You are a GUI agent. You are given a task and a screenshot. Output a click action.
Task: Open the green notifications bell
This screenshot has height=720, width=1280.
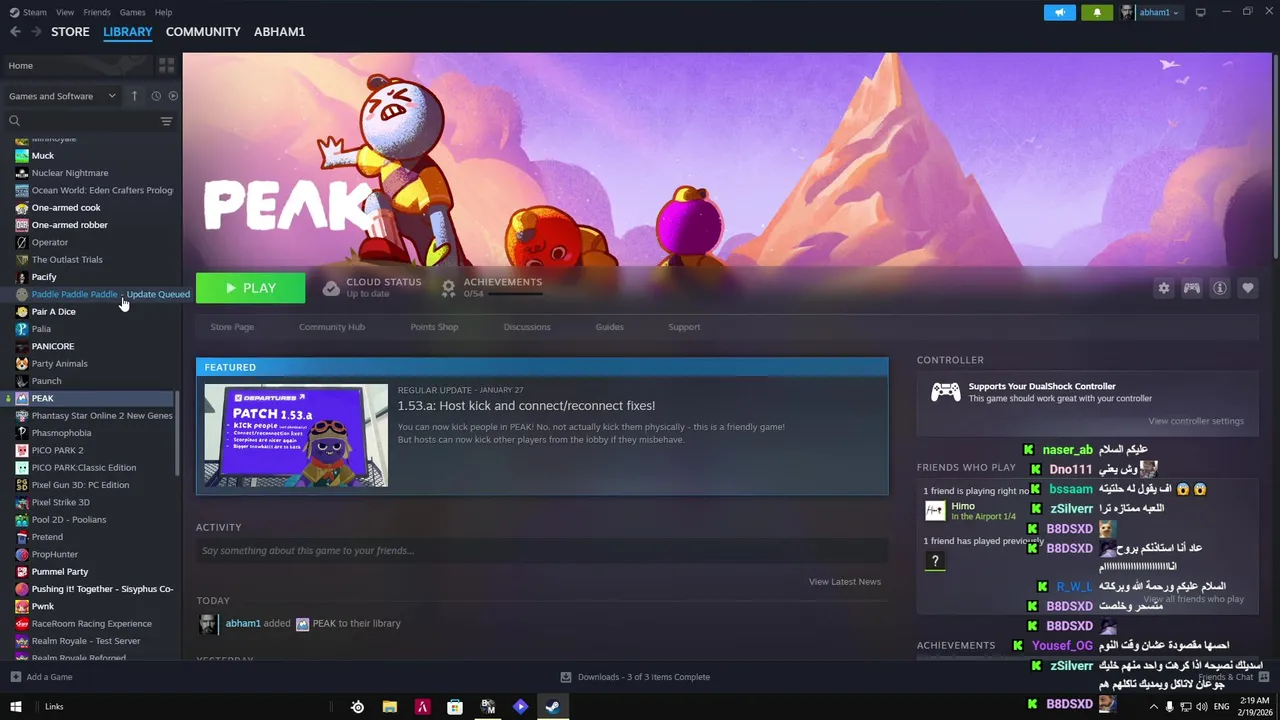pyautogui.click(x=1097, y=12)
